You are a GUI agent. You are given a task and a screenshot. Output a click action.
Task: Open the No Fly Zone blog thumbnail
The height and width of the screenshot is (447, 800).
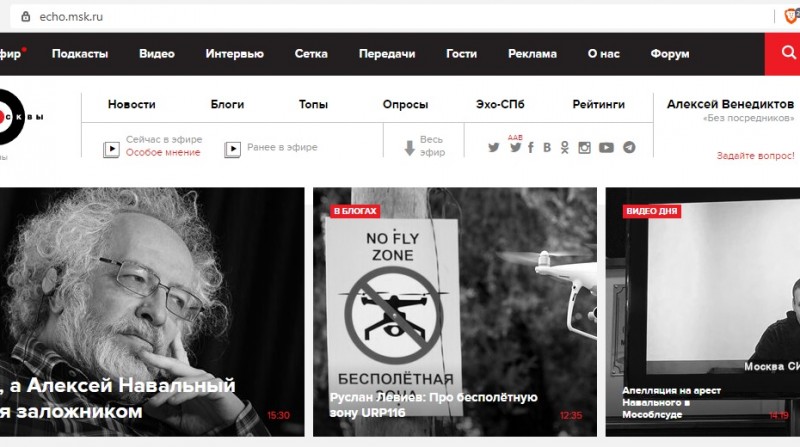tap(455, 300)
